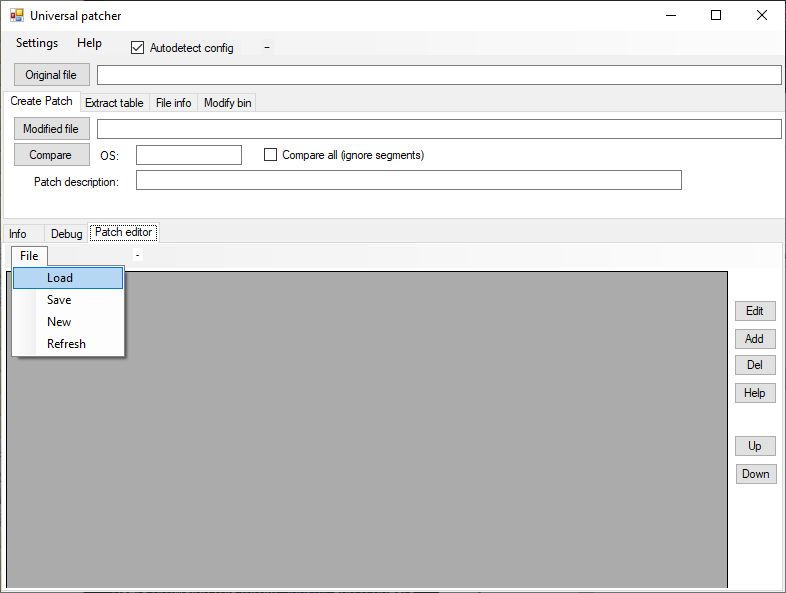This screenshot has height=593, width=786.
Task: Choose Refresh from the File menu
Action: 68,344
